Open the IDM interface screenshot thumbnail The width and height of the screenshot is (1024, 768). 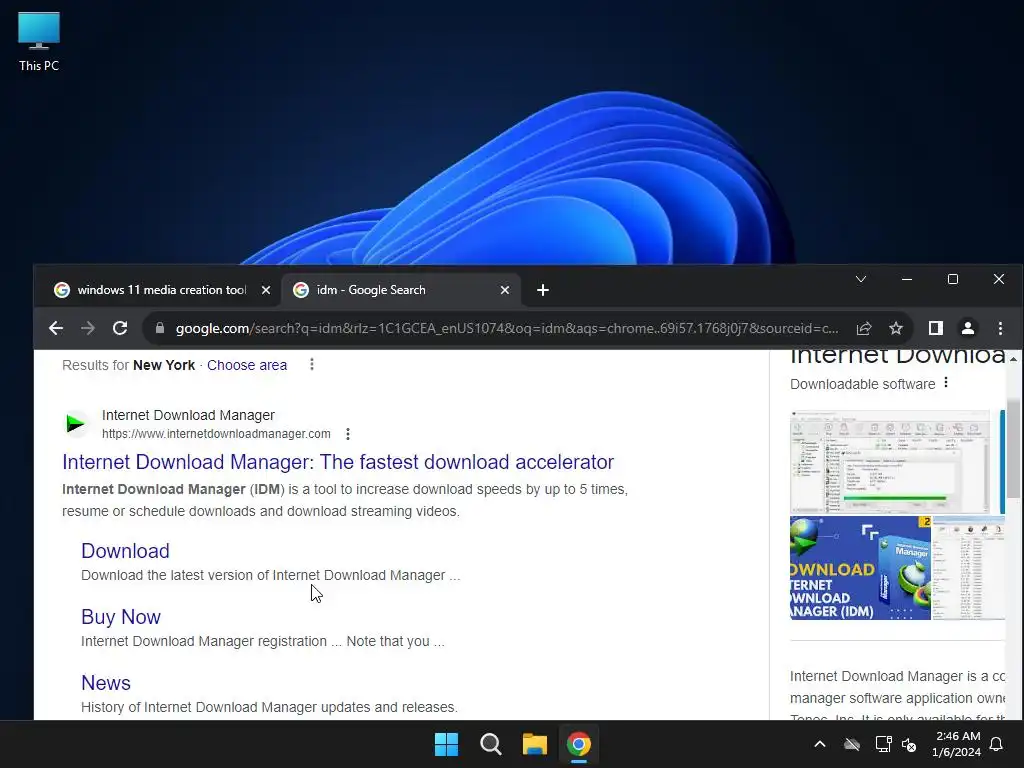click(x=889, y=462)
